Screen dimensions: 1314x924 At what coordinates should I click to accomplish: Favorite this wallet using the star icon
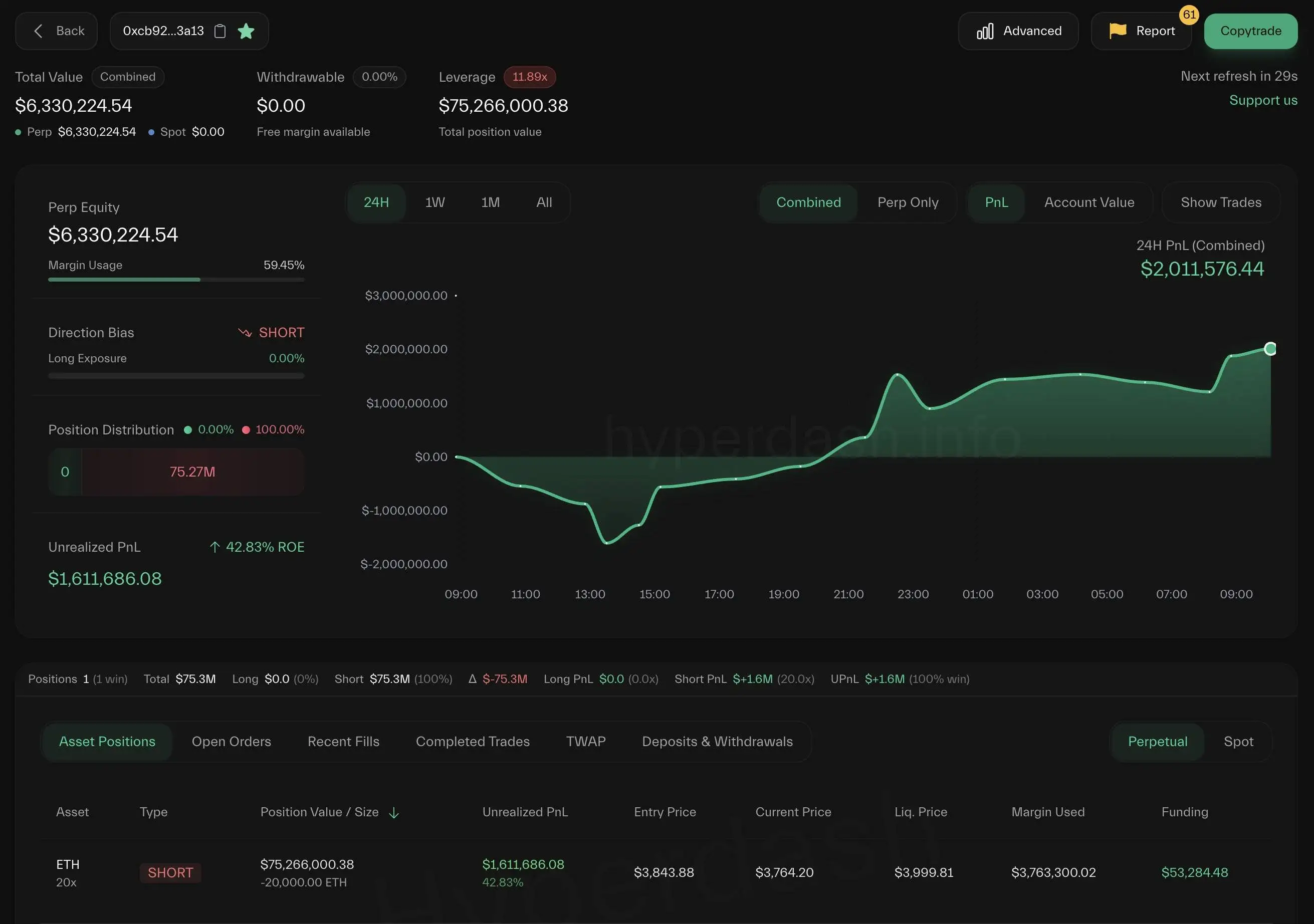coord(246,31)
